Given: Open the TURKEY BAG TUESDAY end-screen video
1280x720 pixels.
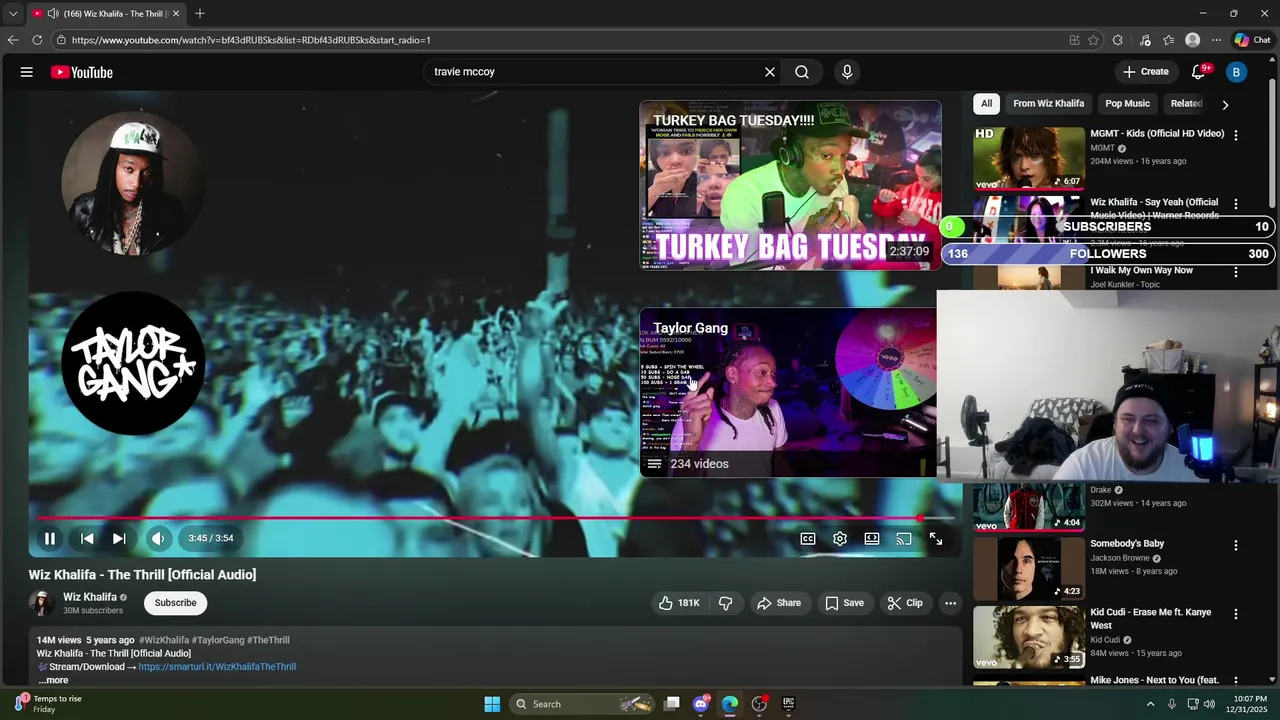Looking at the screenshot, I should [790, 185].
